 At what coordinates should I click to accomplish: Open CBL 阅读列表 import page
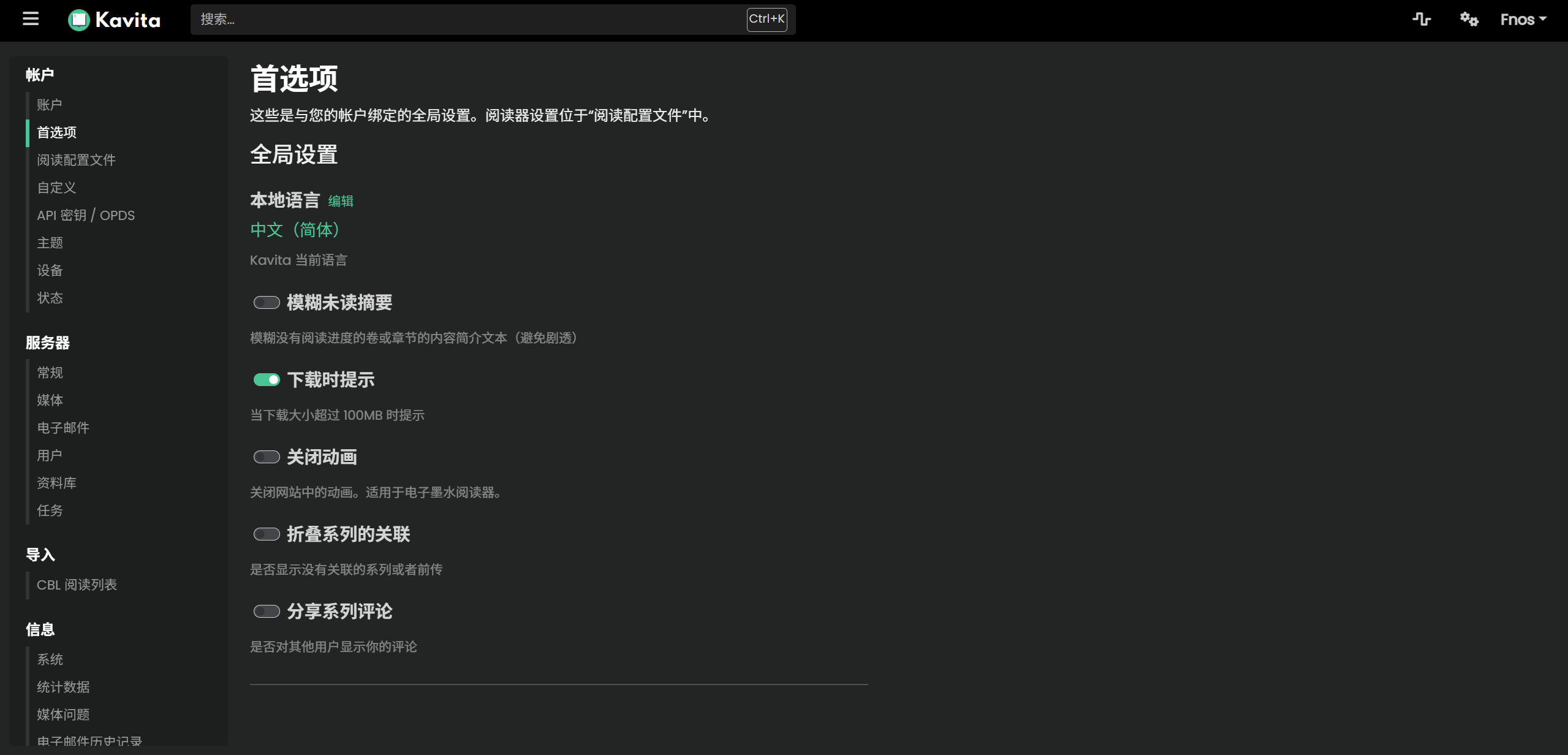(77, 585)
